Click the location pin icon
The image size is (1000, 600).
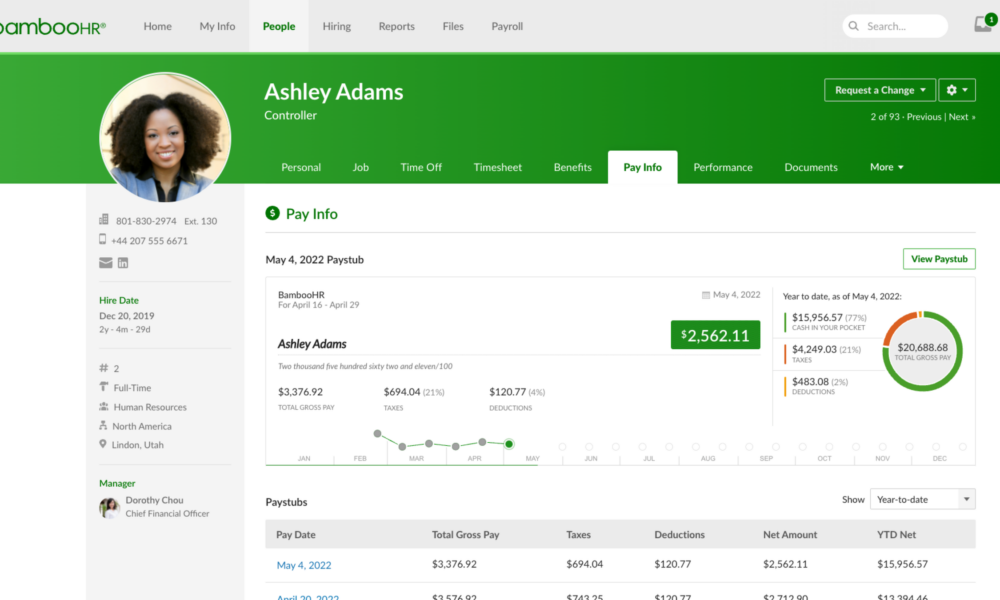[103, 444]
